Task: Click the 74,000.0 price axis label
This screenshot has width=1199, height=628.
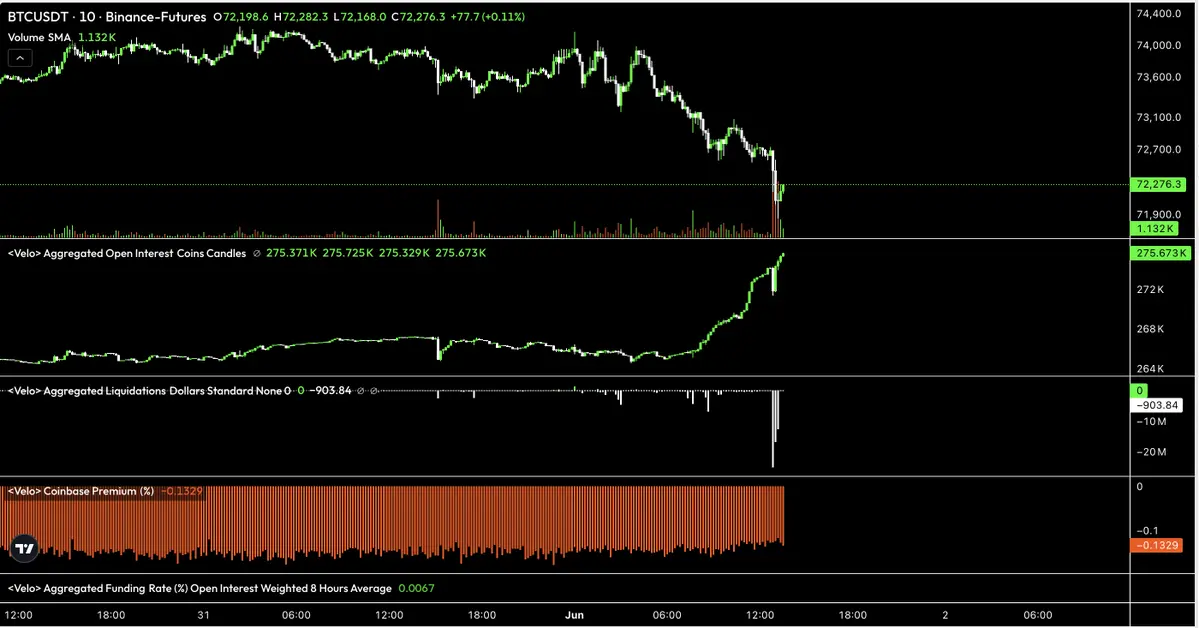Action: click(1158, 45)
